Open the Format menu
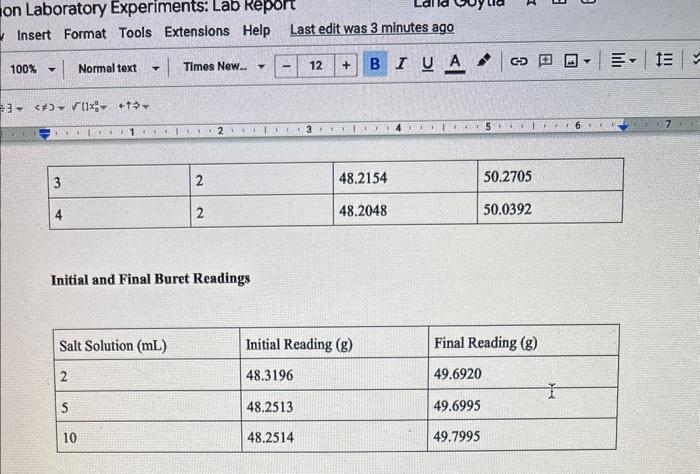Viewport: 700px width, 474px height. [x=85, y=34]
